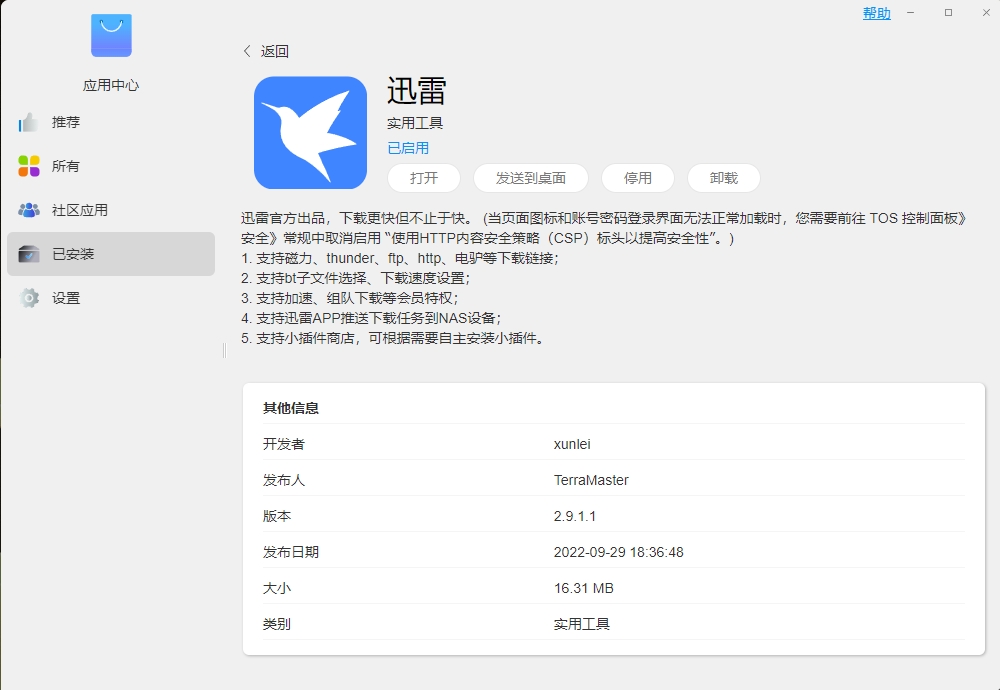The width and height of the screenshot is (1000, 690).
Task: Close the App Center window
Action: pos(986,13)
